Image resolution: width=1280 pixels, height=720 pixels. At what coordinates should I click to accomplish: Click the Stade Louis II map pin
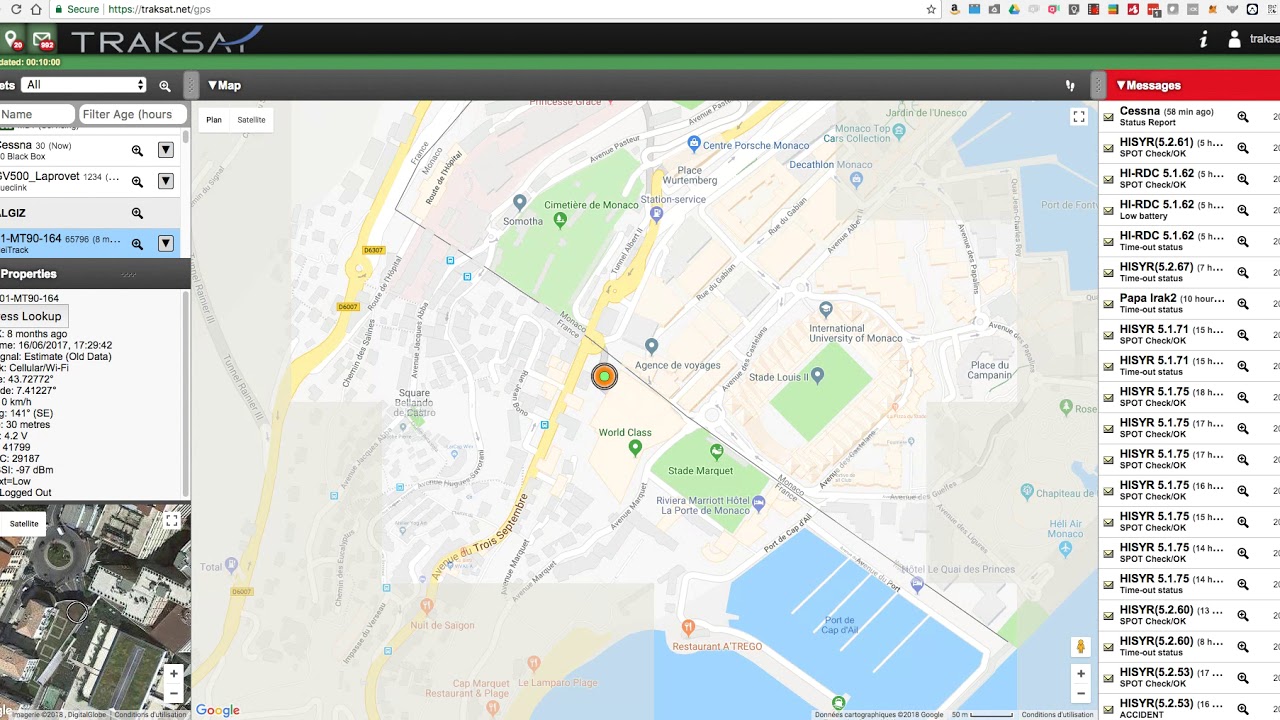click(817, 376)
